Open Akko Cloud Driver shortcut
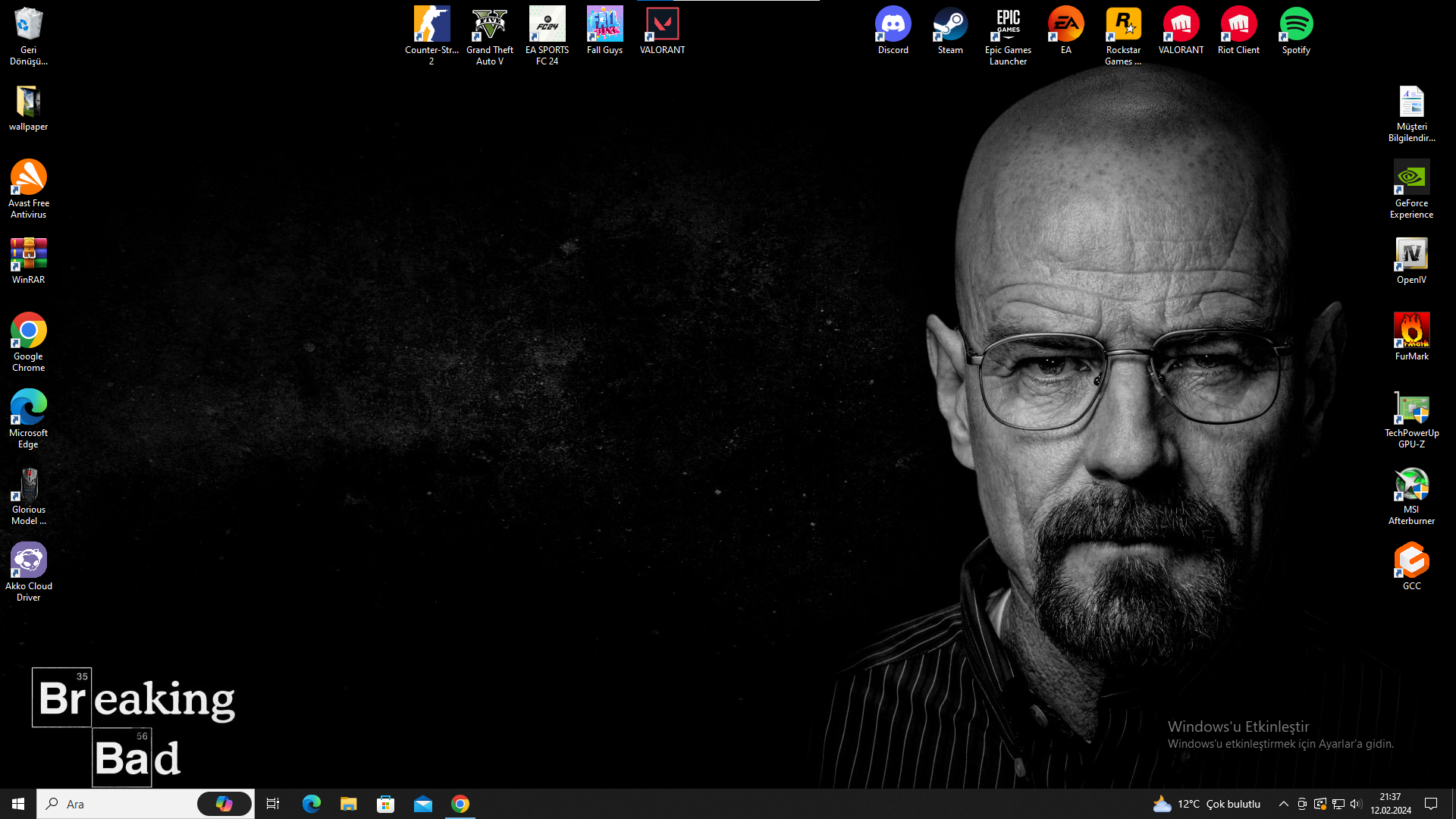This screenshot has width=1456, height=819. pos(28,572)
